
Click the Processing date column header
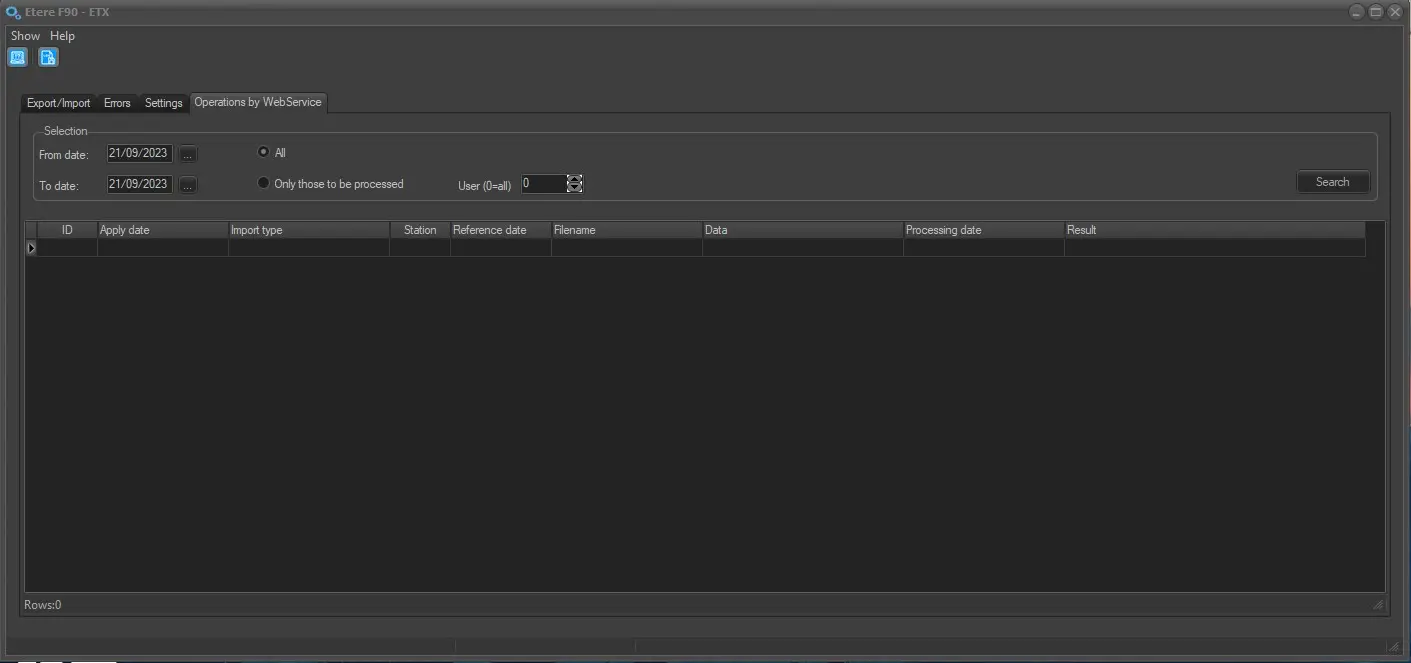point(982,230)
